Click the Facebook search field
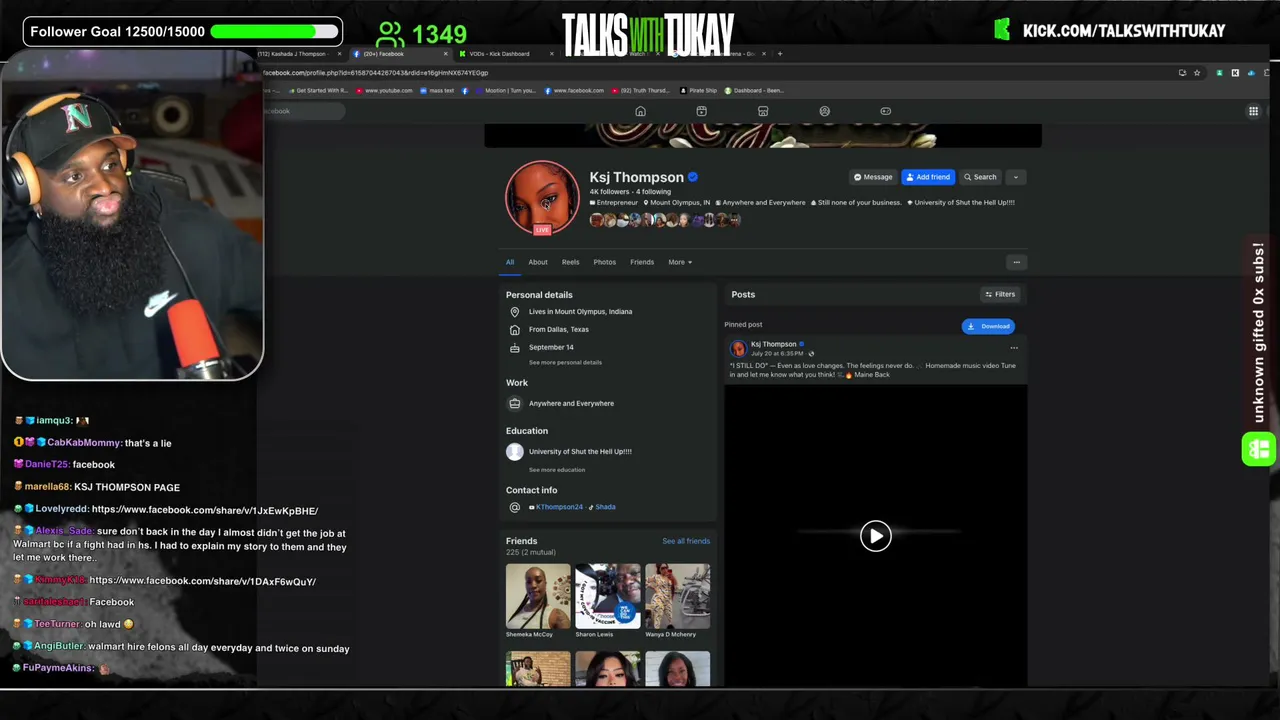The width and height of the screenshot is (1280, 720). (x=303, y=111)
